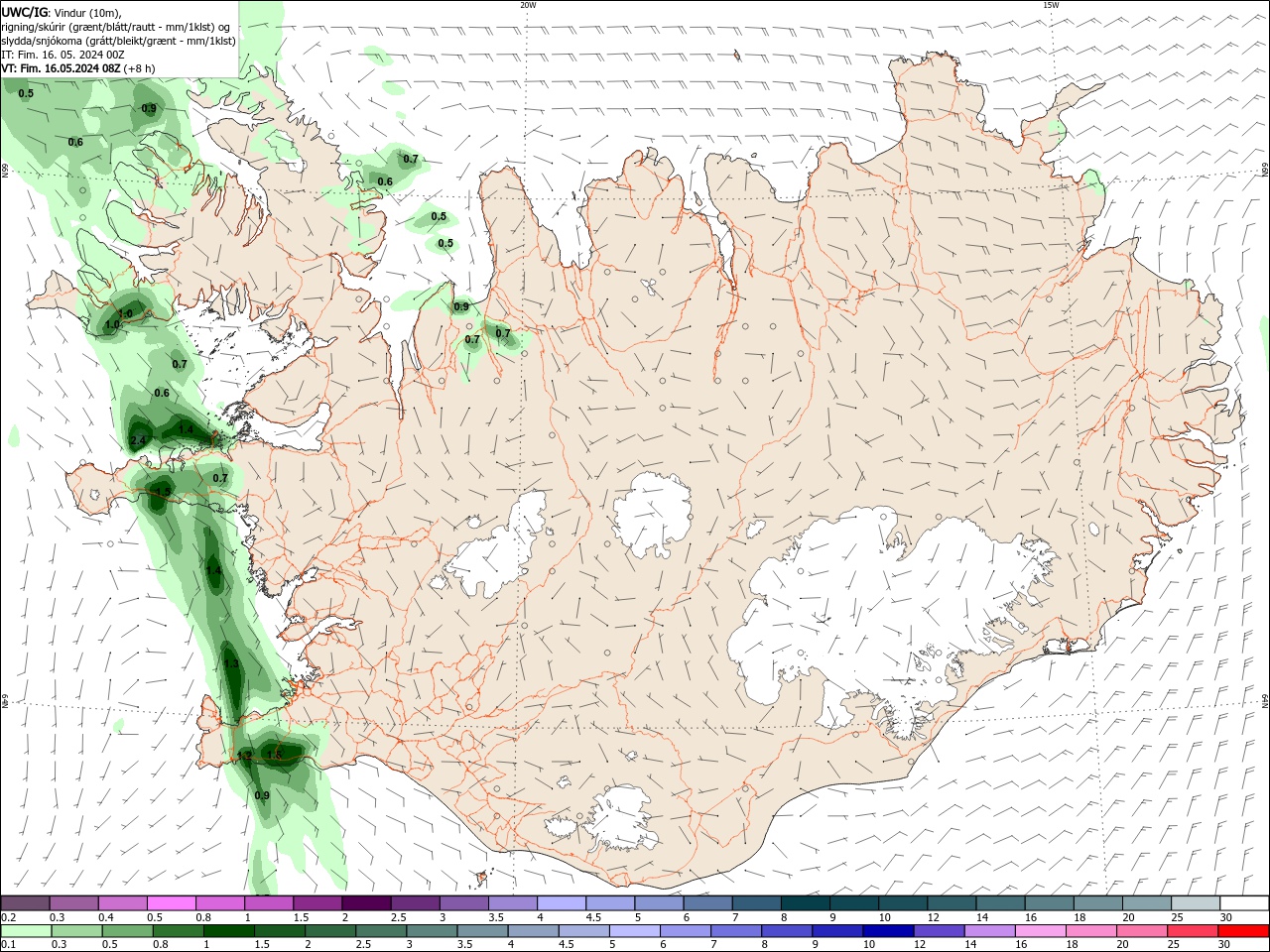Screen dimensions: 1270x952
Task: Click upper legend swatch starting at 3
Action: pos(464,903)
